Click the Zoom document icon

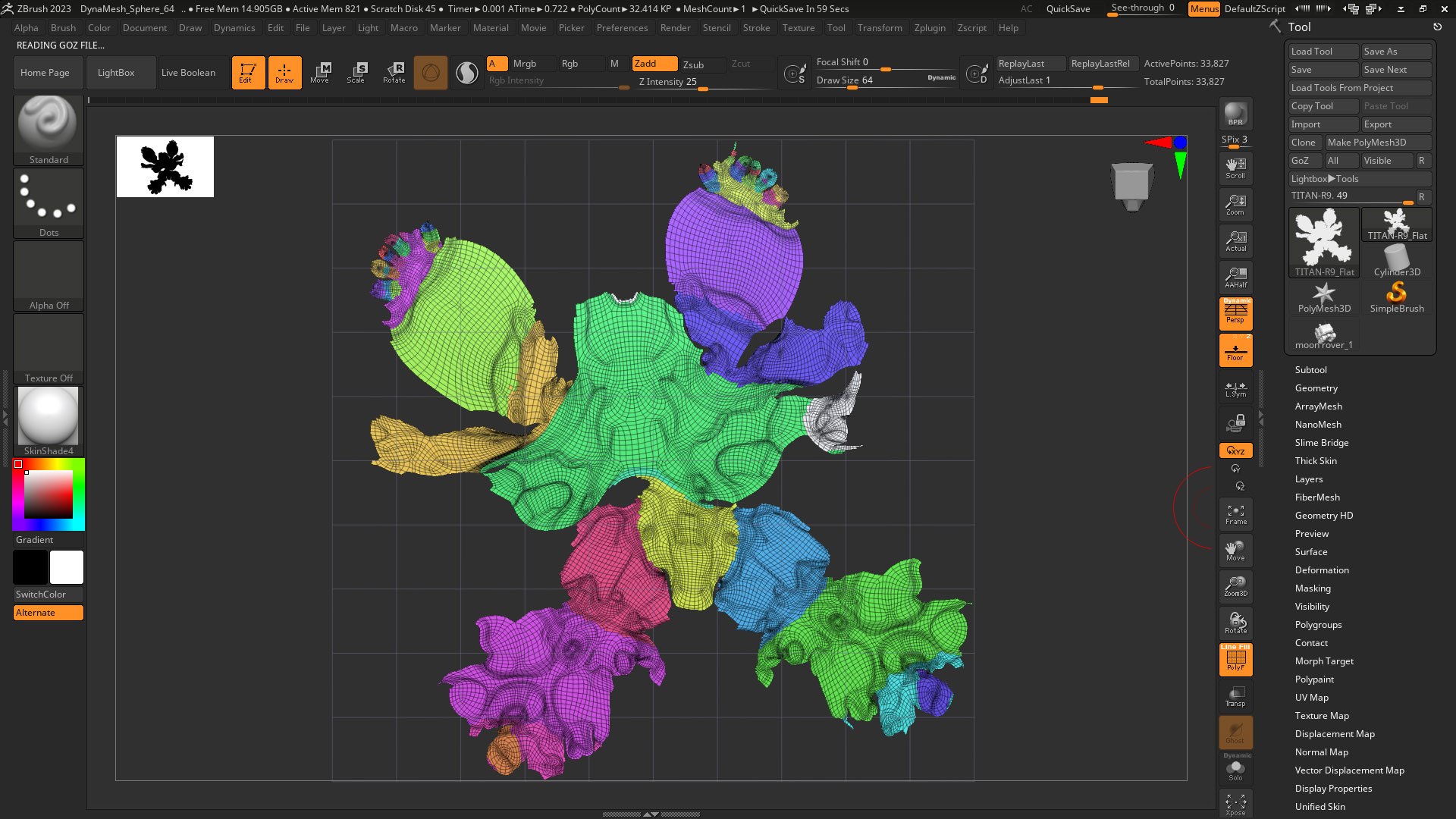(x=1235, y=205)
